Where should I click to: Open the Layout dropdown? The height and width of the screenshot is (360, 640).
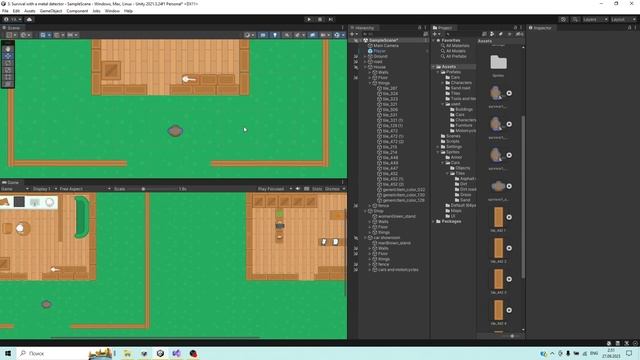(x=624, y=19)
